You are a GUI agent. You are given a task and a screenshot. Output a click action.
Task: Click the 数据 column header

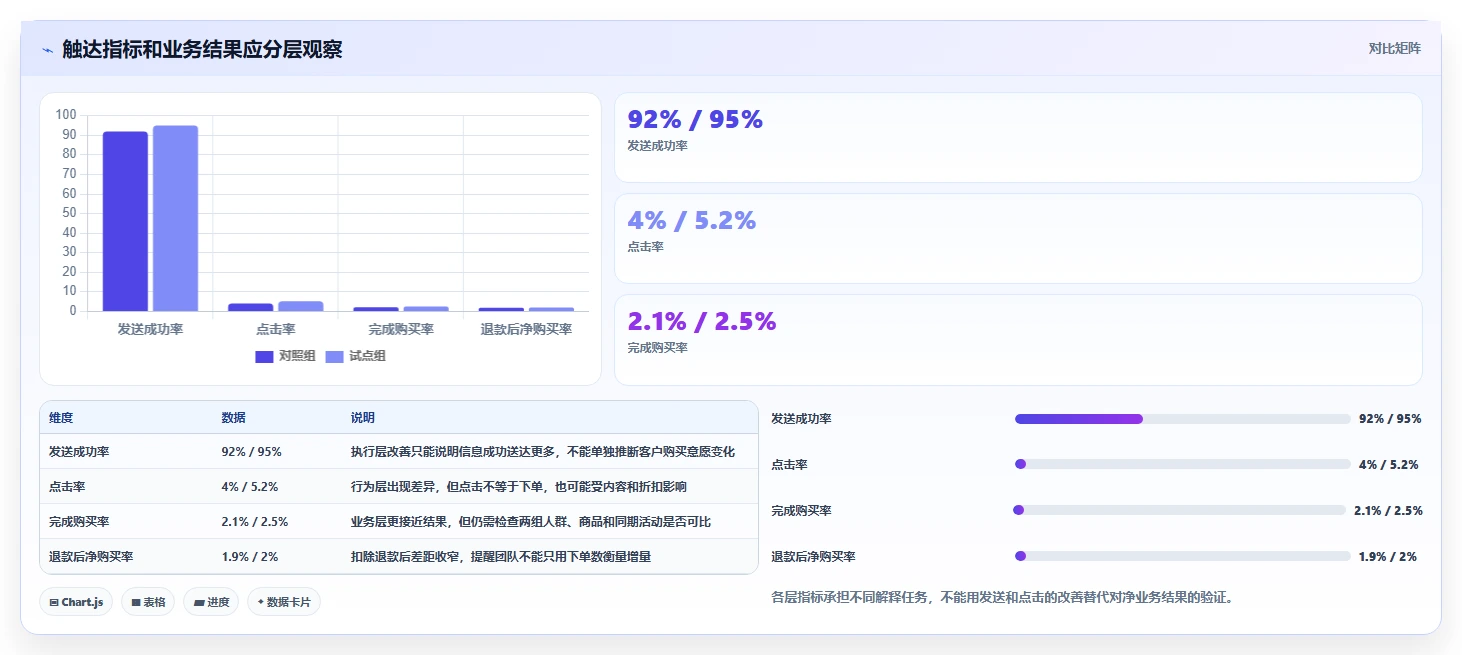[233, 418]
